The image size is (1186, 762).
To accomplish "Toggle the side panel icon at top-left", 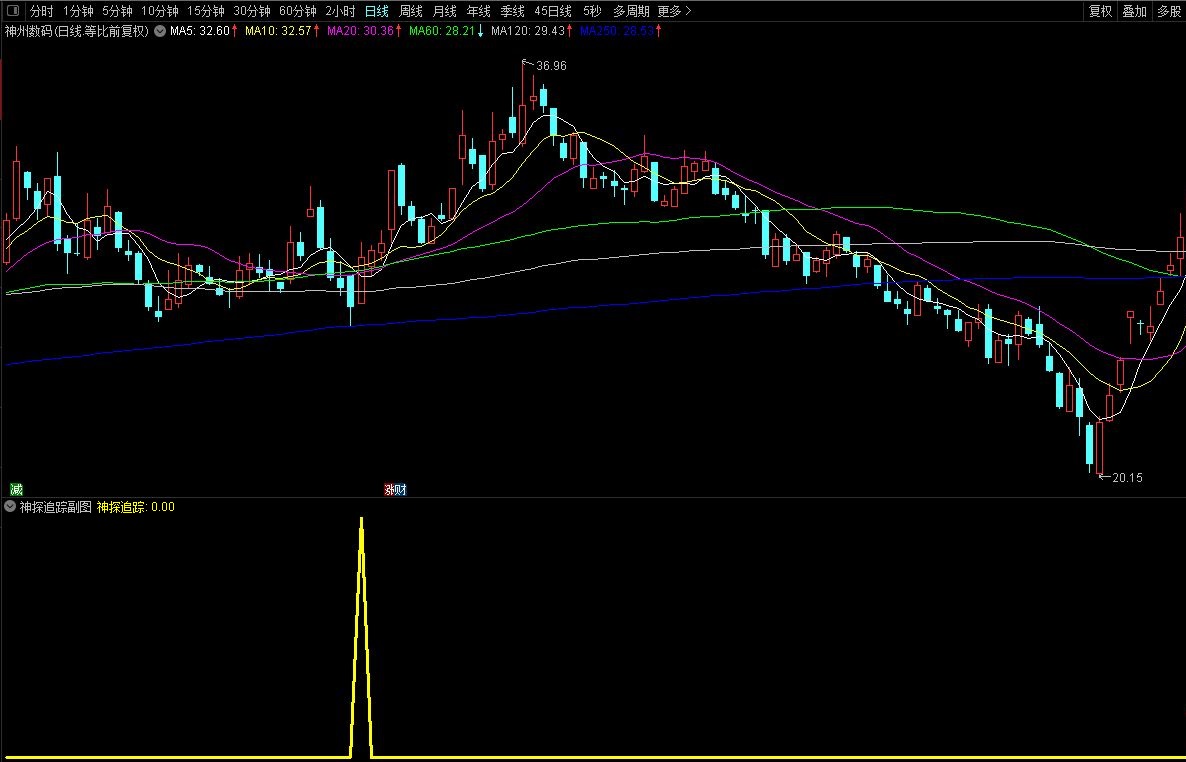I will click(x=12, y=11).
